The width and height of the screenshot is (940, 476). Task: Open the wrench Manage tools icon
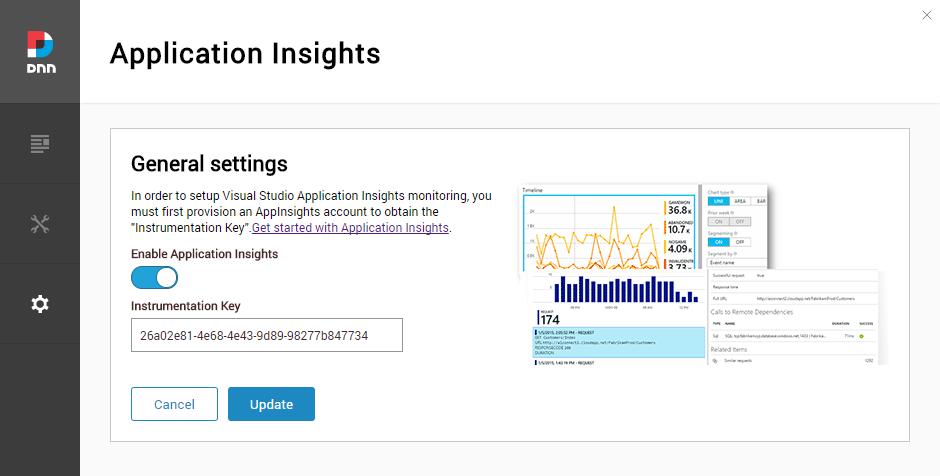40,224
